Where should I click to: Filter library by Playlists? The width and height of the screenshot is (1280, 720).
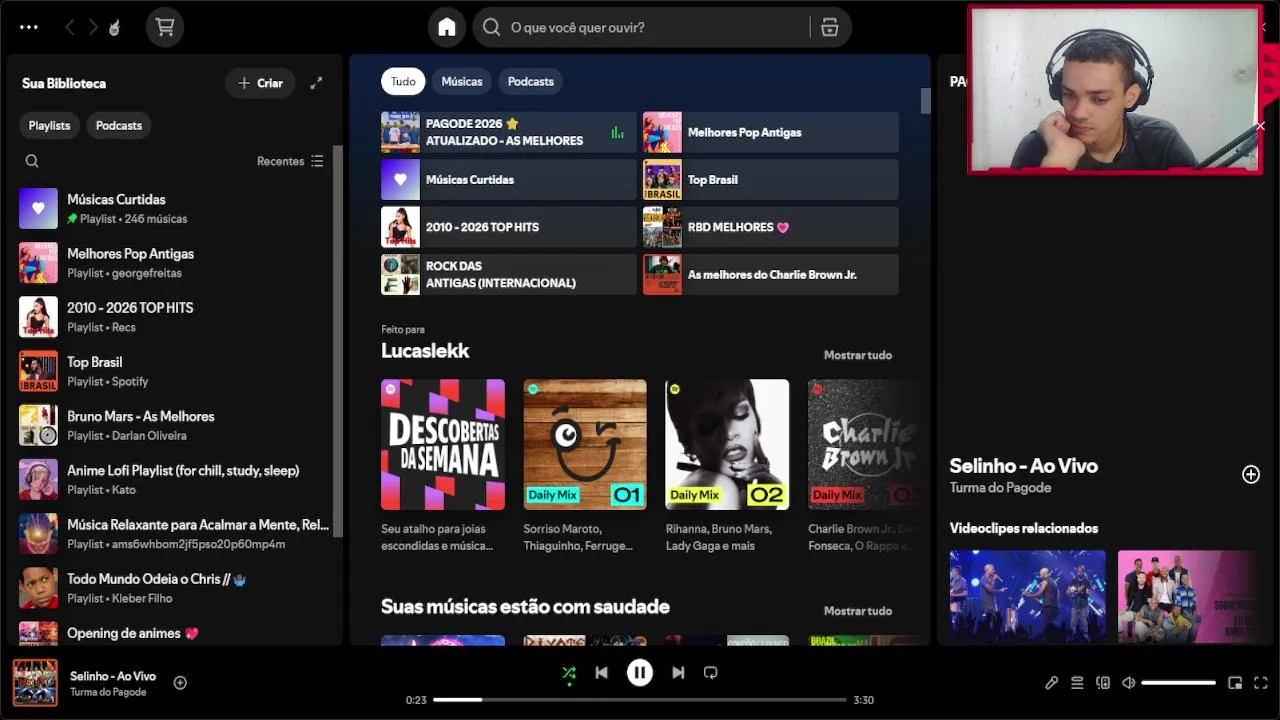[x=49, y=125]
